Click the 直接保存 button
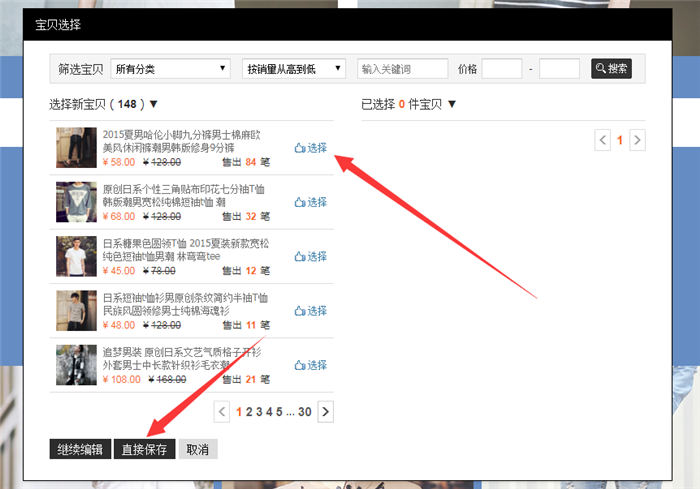700x489 pixels. click(144, 450)
